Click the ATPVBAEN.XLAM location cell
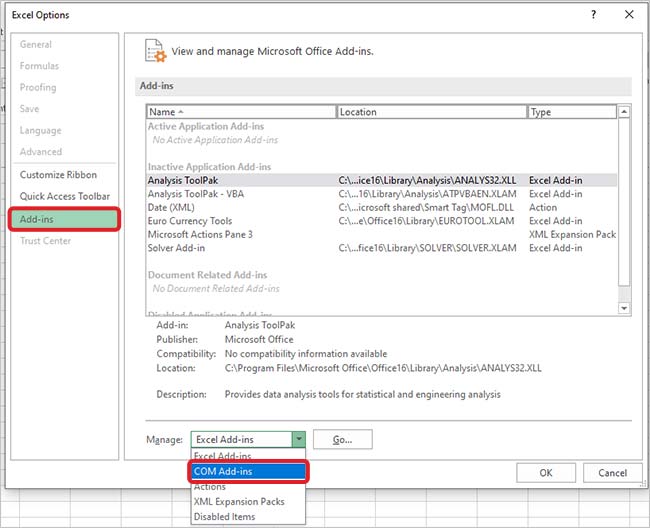The image size is (650, 528). [x=427, y=194]
